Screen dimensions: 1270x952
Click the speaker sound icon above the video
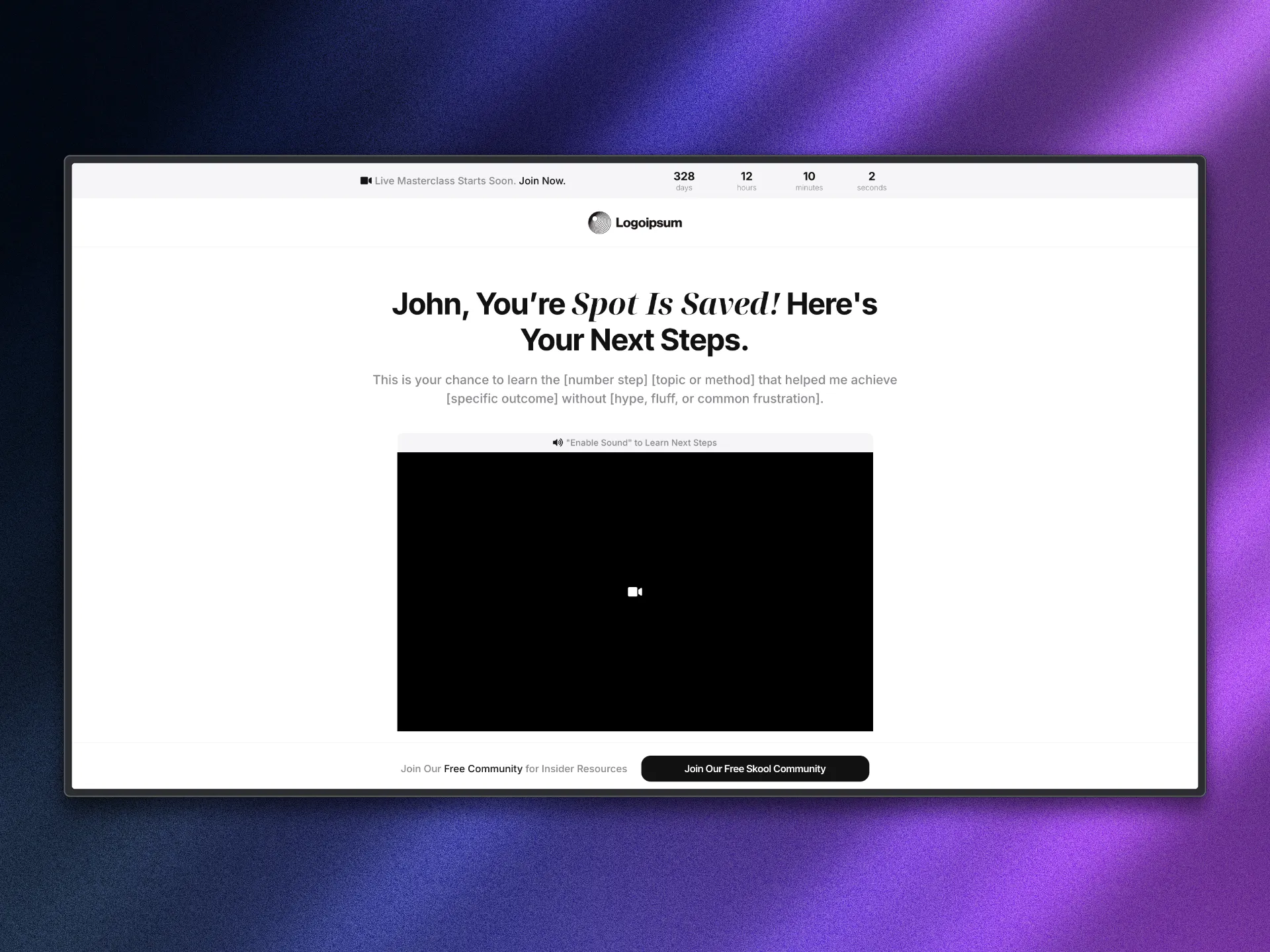[558, 442]
